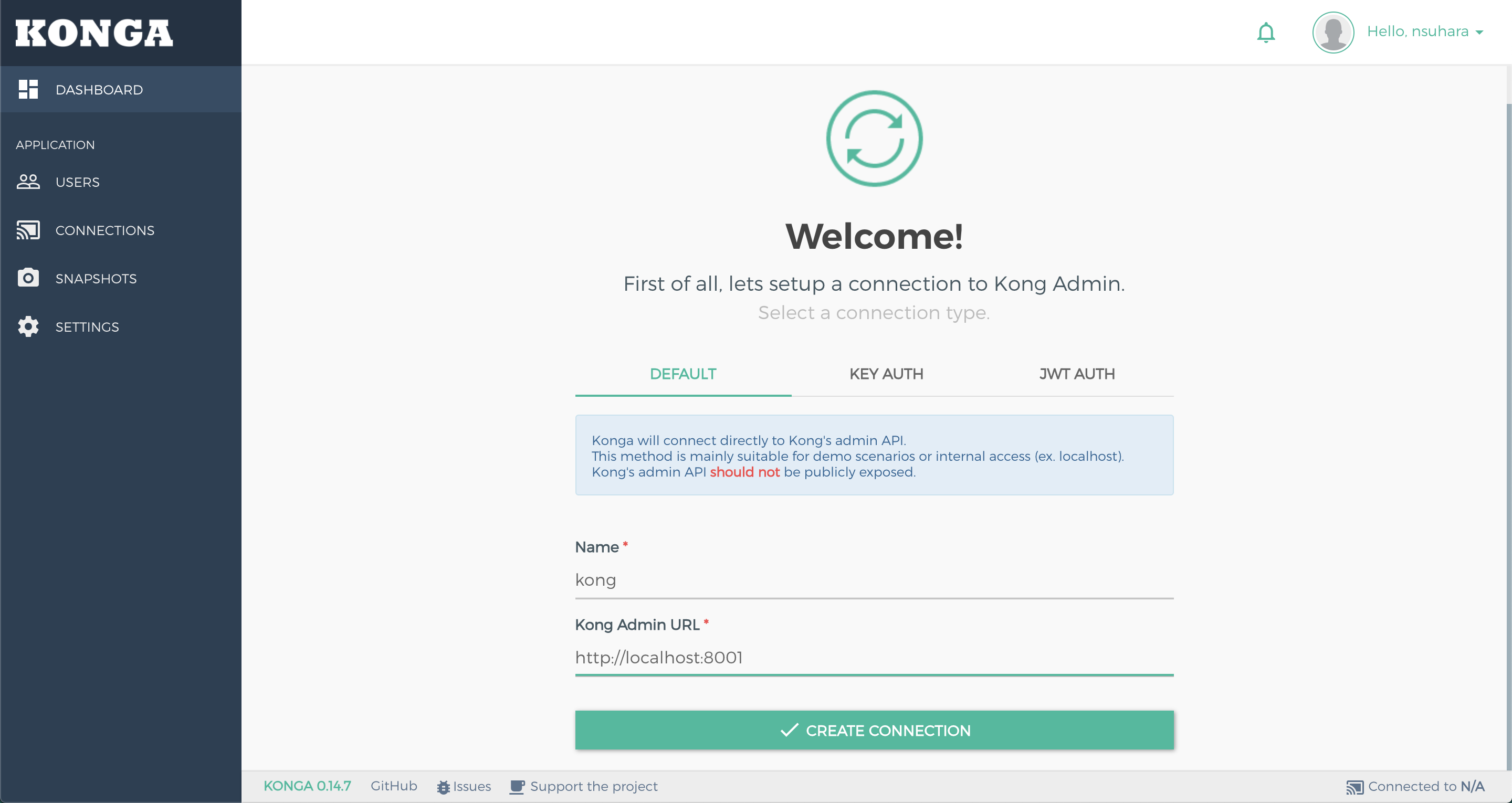This screenshot has width=1512, height=803.
Task: Click the red 'should not' text
Action: pyautogui.click(x=744, y=472)
